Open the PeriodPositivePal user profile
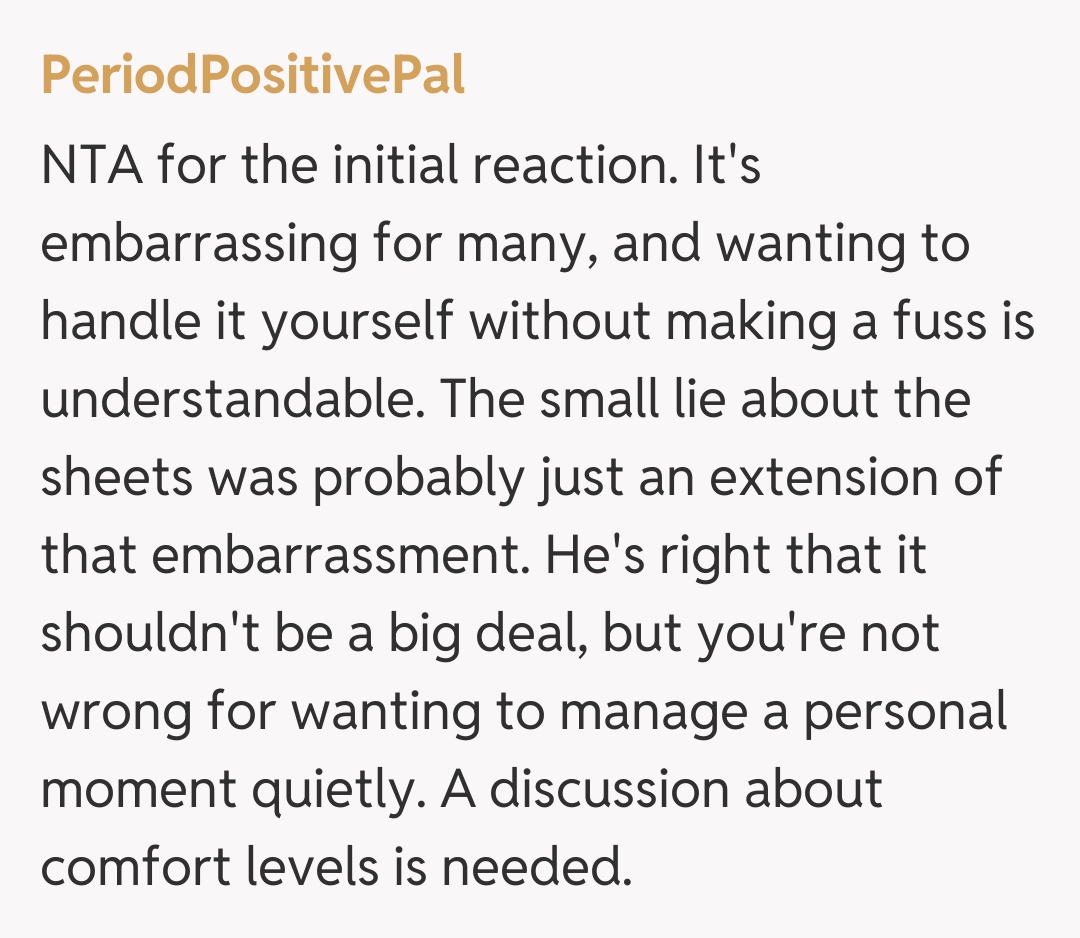Image resolution: width=1080 pixels, height=938 pixels. pos(253,77)
